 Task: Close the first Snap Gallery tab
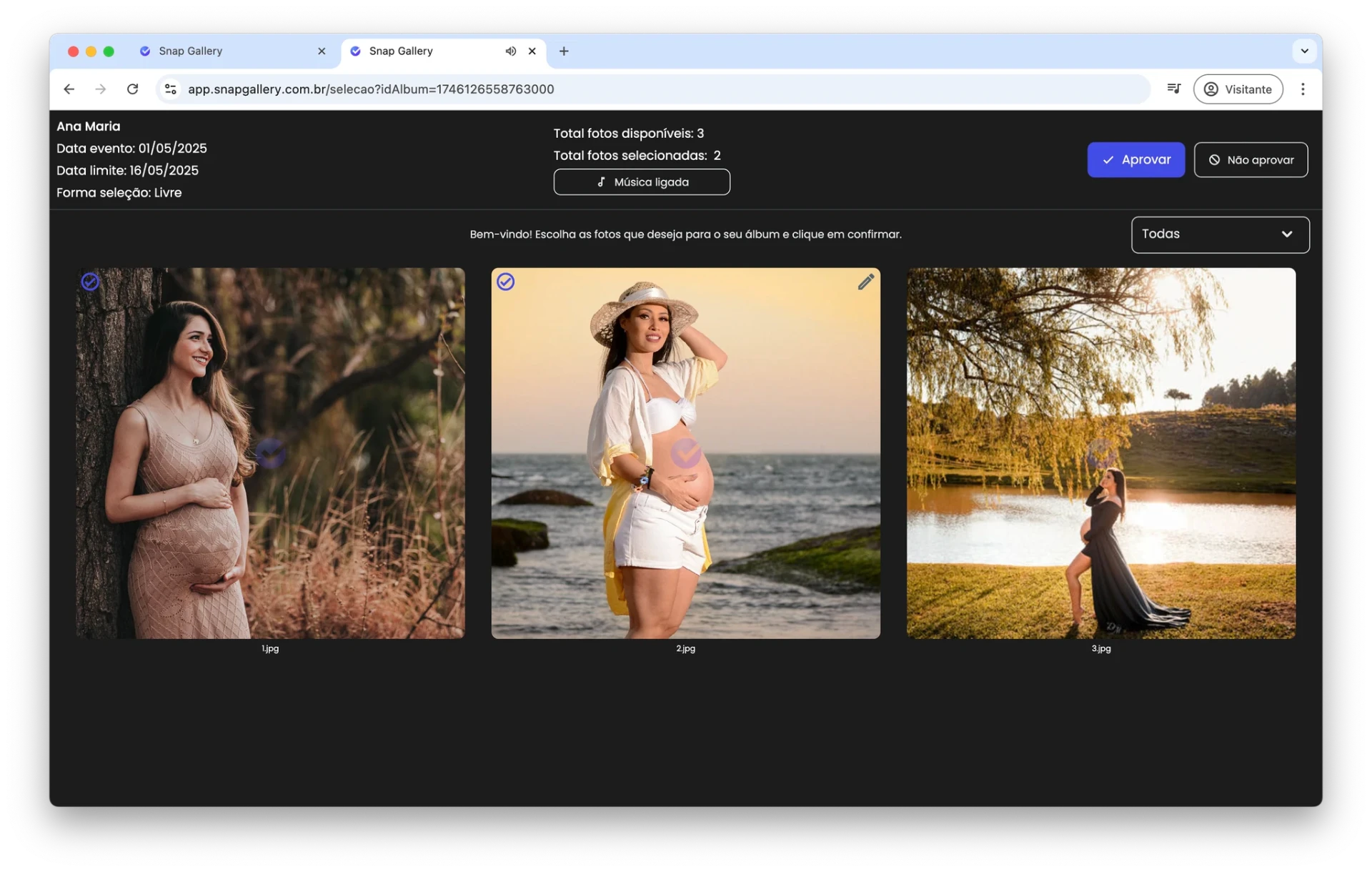pos(322,51)
